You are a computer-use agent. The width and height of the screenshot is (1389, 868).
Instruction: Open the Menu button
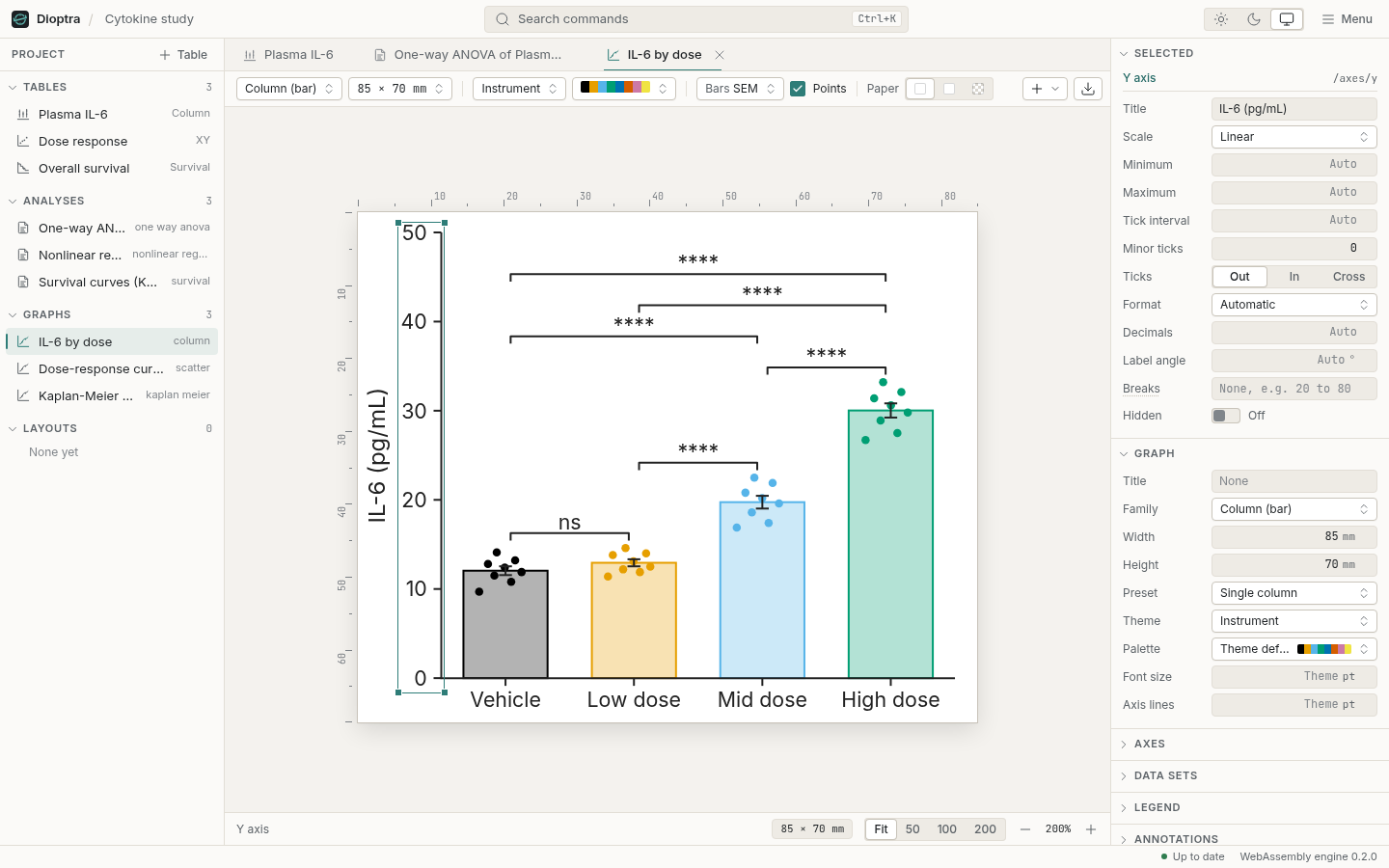click(1347, 19)
